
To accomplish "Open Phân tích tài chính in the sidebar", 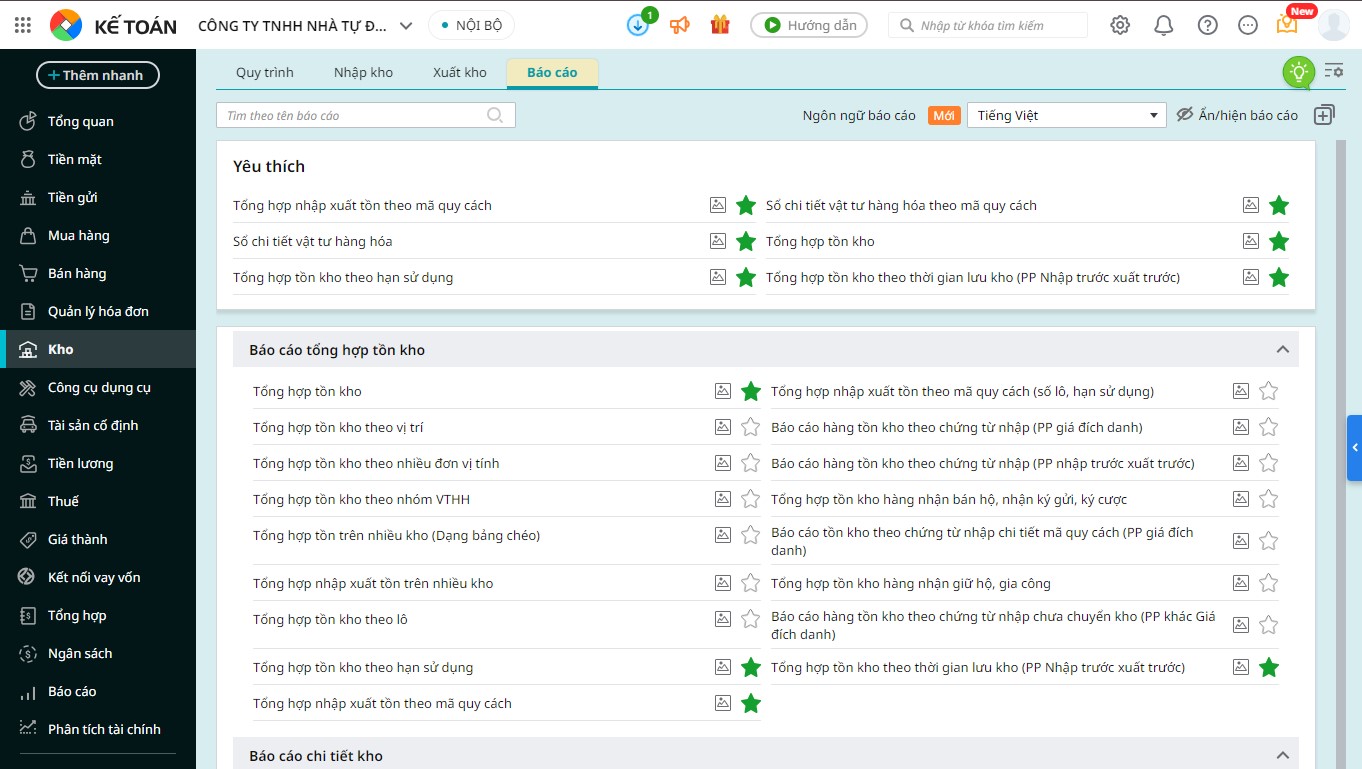I will [x=98, y=729].
